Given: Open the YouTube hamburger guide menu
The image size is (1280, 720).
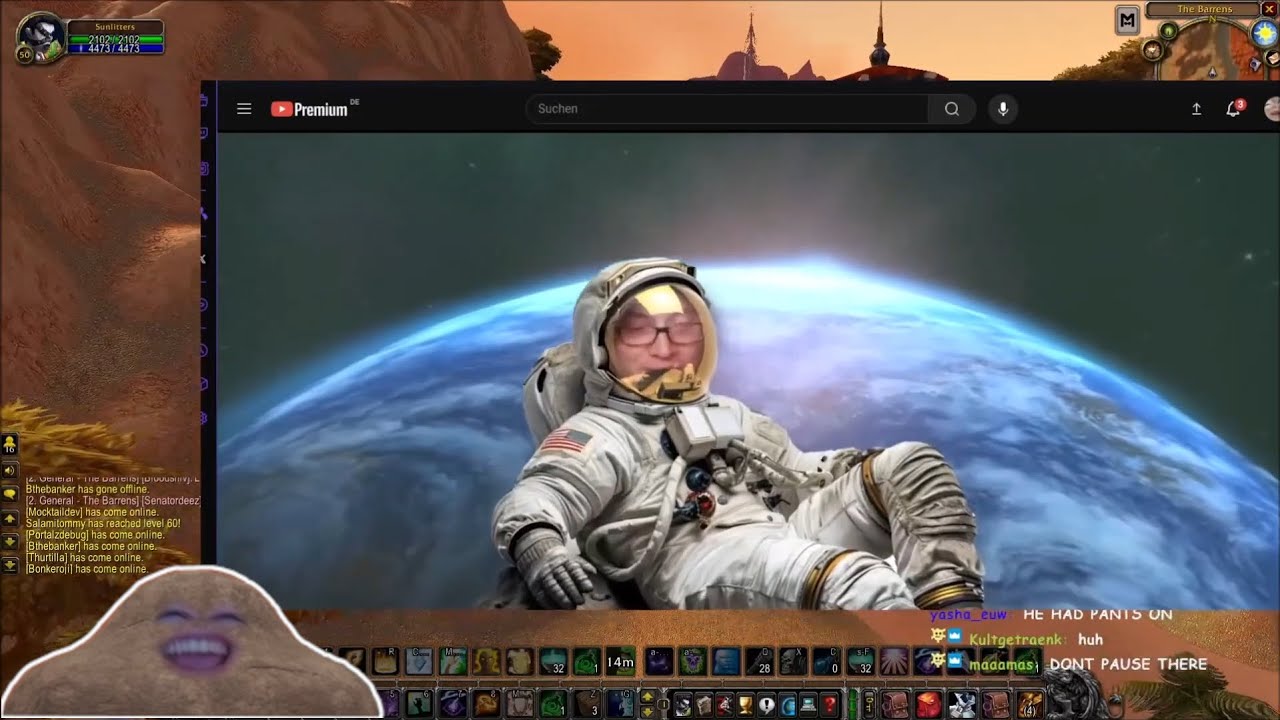Looking at the screenshot, I should pyautogui.click(x=244, y=109).
